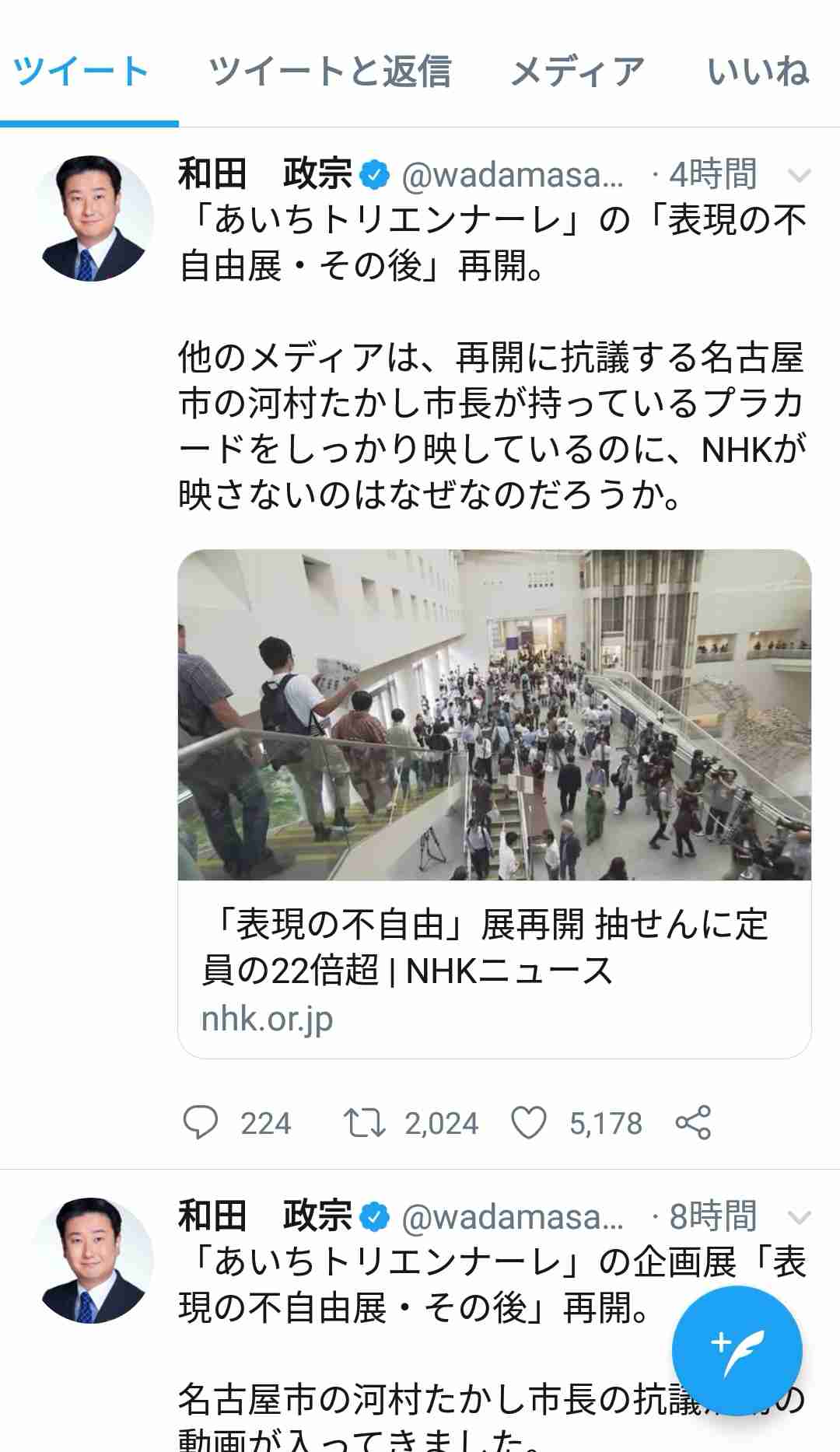Click the verified badge on first tweet
This screenshot has height=1452, width=840.
375,174
